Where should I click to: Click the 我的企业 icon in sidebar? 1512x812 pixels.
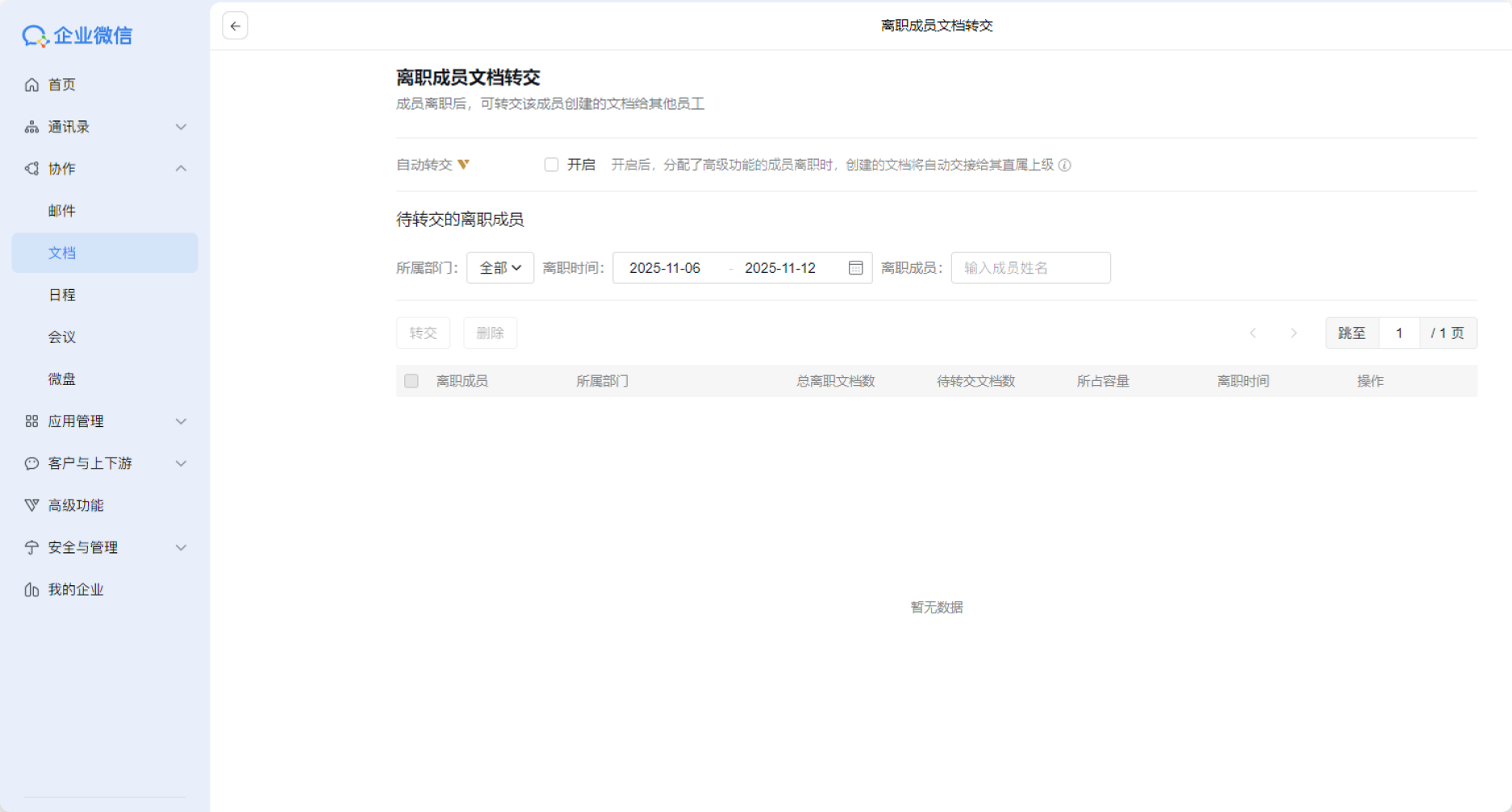tap(31, 590)
